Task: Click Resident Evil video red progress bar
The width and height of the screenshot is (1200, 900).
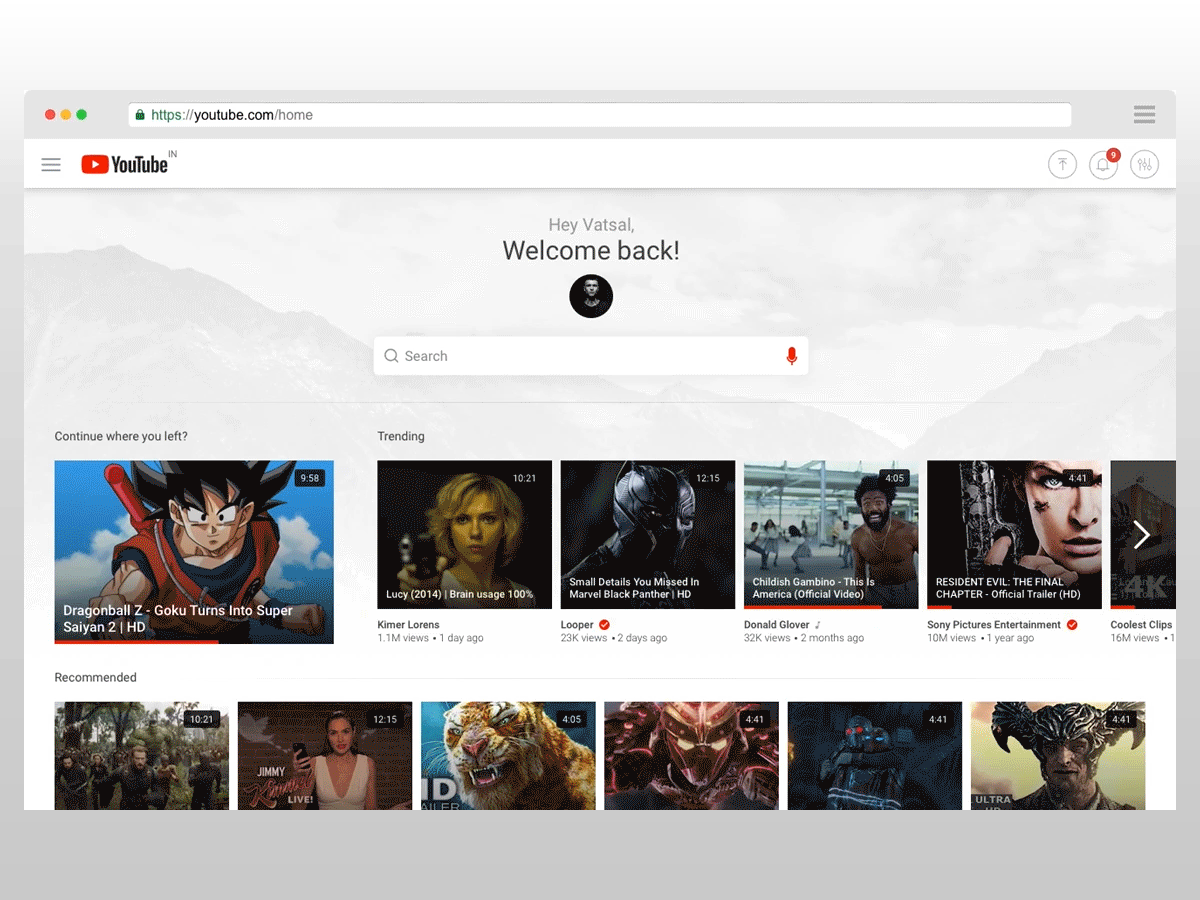Action: pyautogui.click(x=940, y=607)
